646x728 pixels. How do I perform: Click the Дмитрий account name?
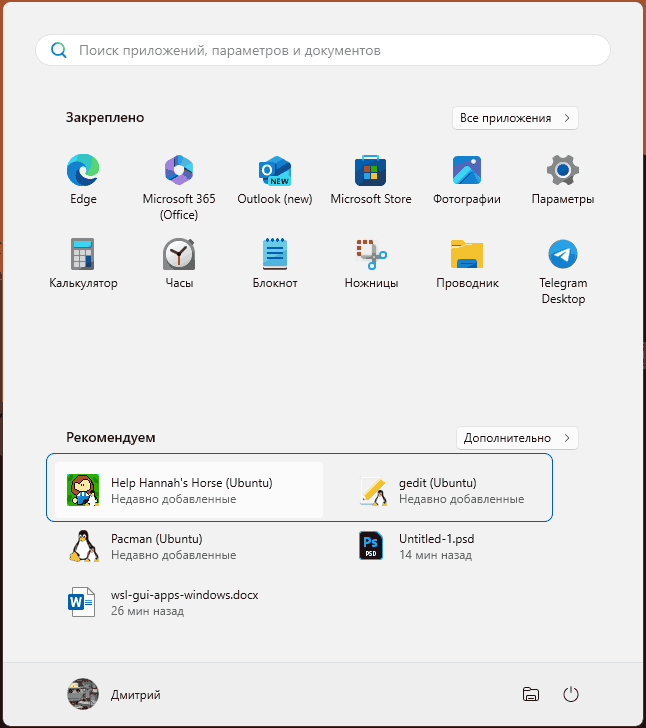click(x=136, y=695)
